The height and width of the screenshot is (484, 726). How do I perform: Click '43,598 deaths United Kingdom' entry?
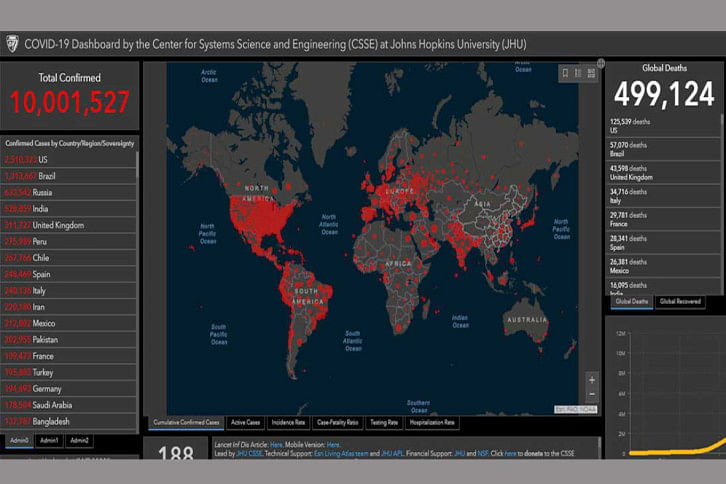coord(663,173)
